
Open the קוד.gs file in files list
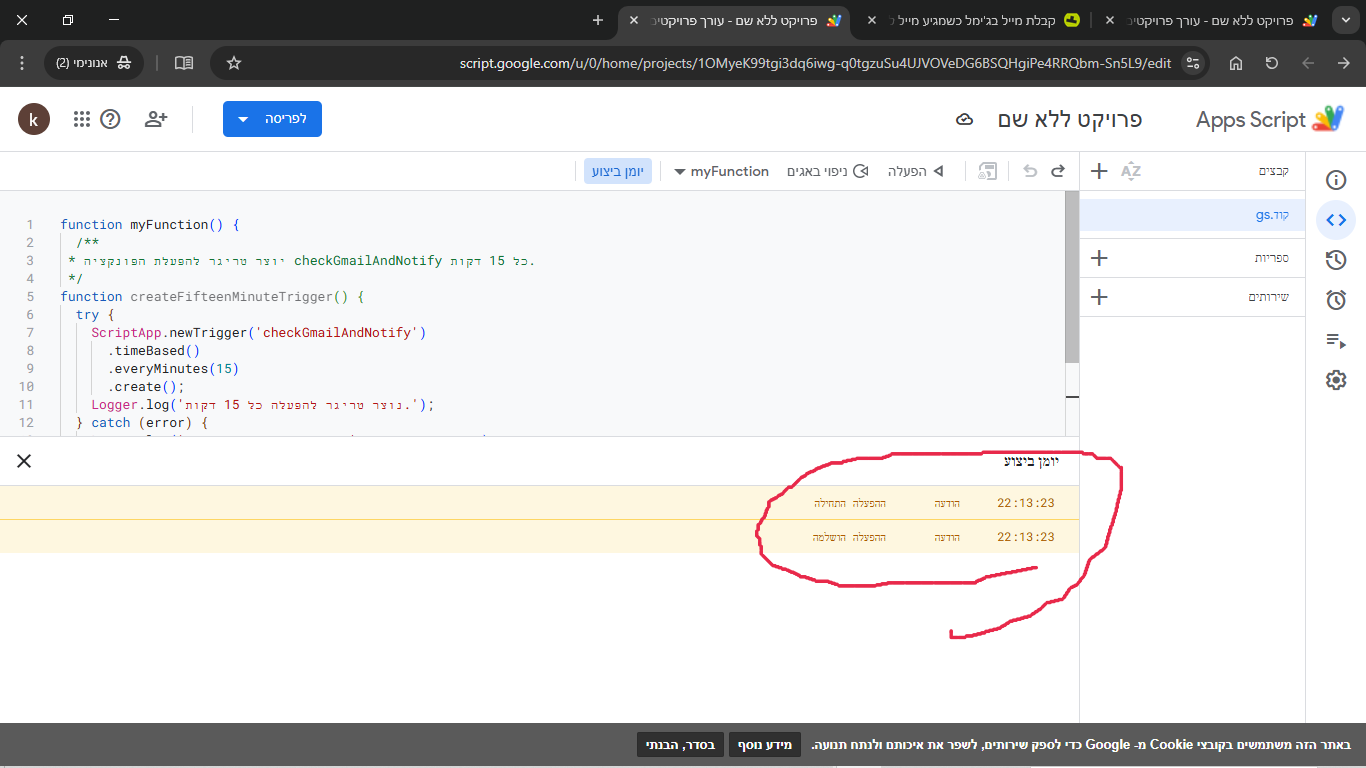1192,215
